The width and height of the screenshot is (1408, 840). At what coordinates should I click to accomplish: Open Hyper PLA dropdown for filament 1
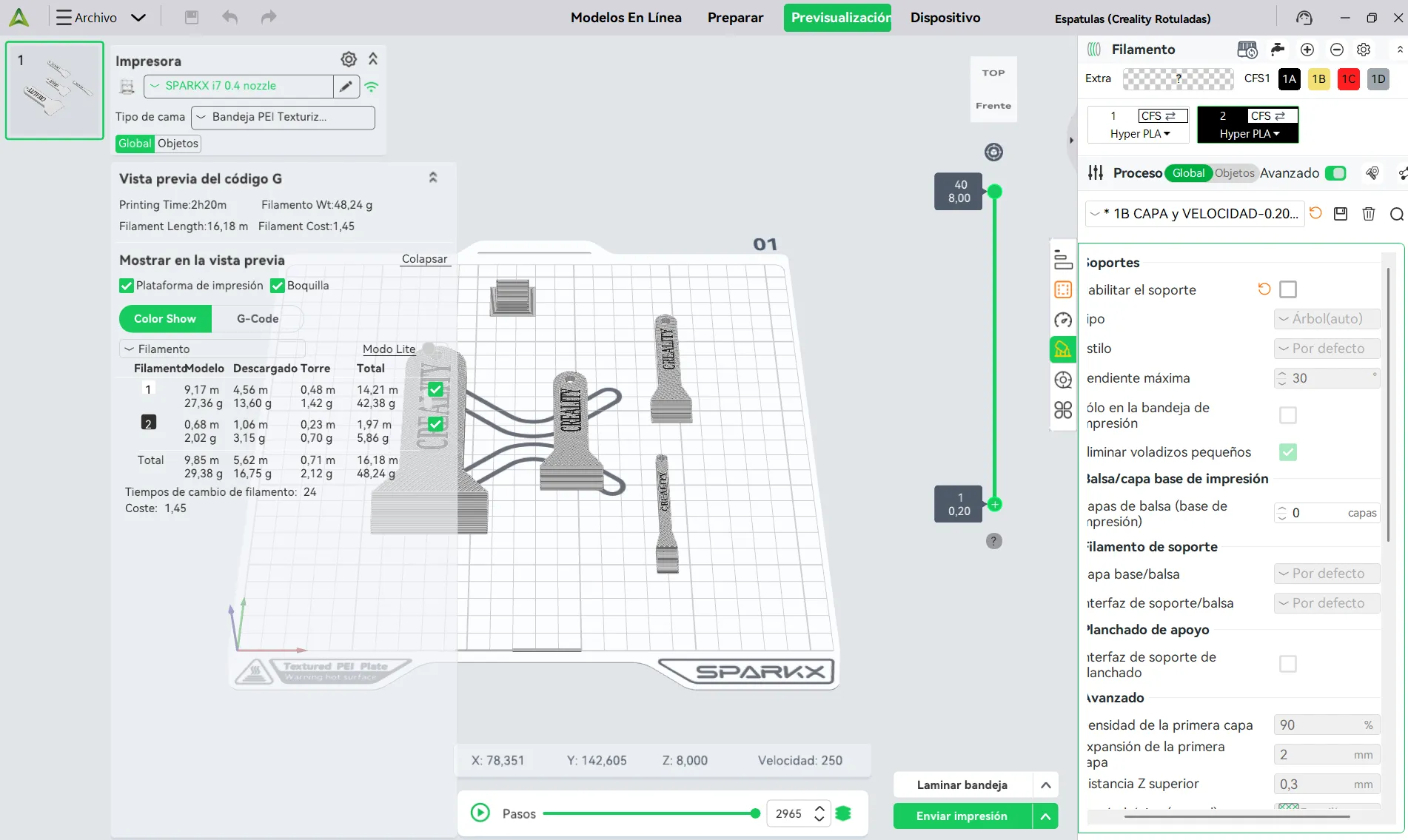tap(1140, 134)
